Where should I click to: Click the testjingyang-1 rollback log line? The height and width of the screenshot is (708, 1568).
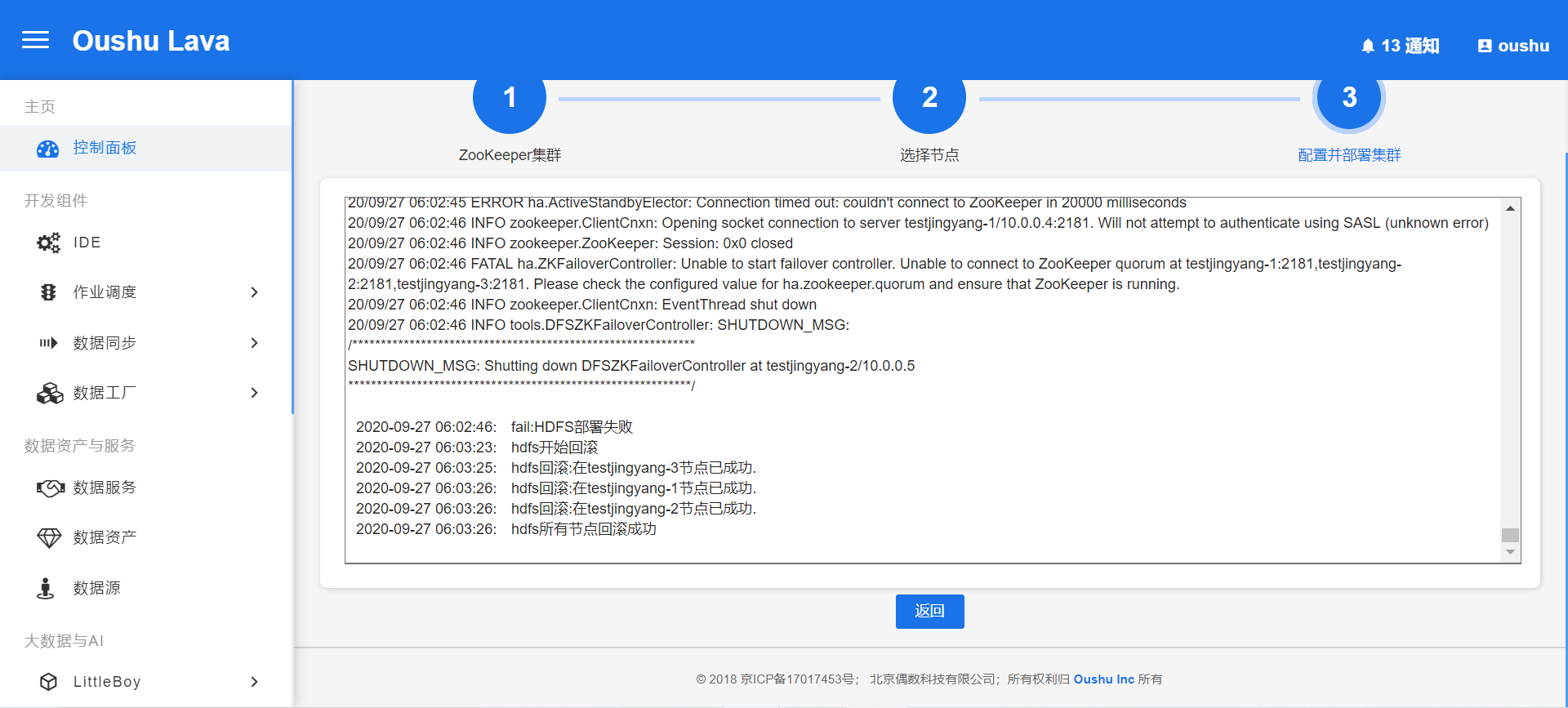[556, 488]
